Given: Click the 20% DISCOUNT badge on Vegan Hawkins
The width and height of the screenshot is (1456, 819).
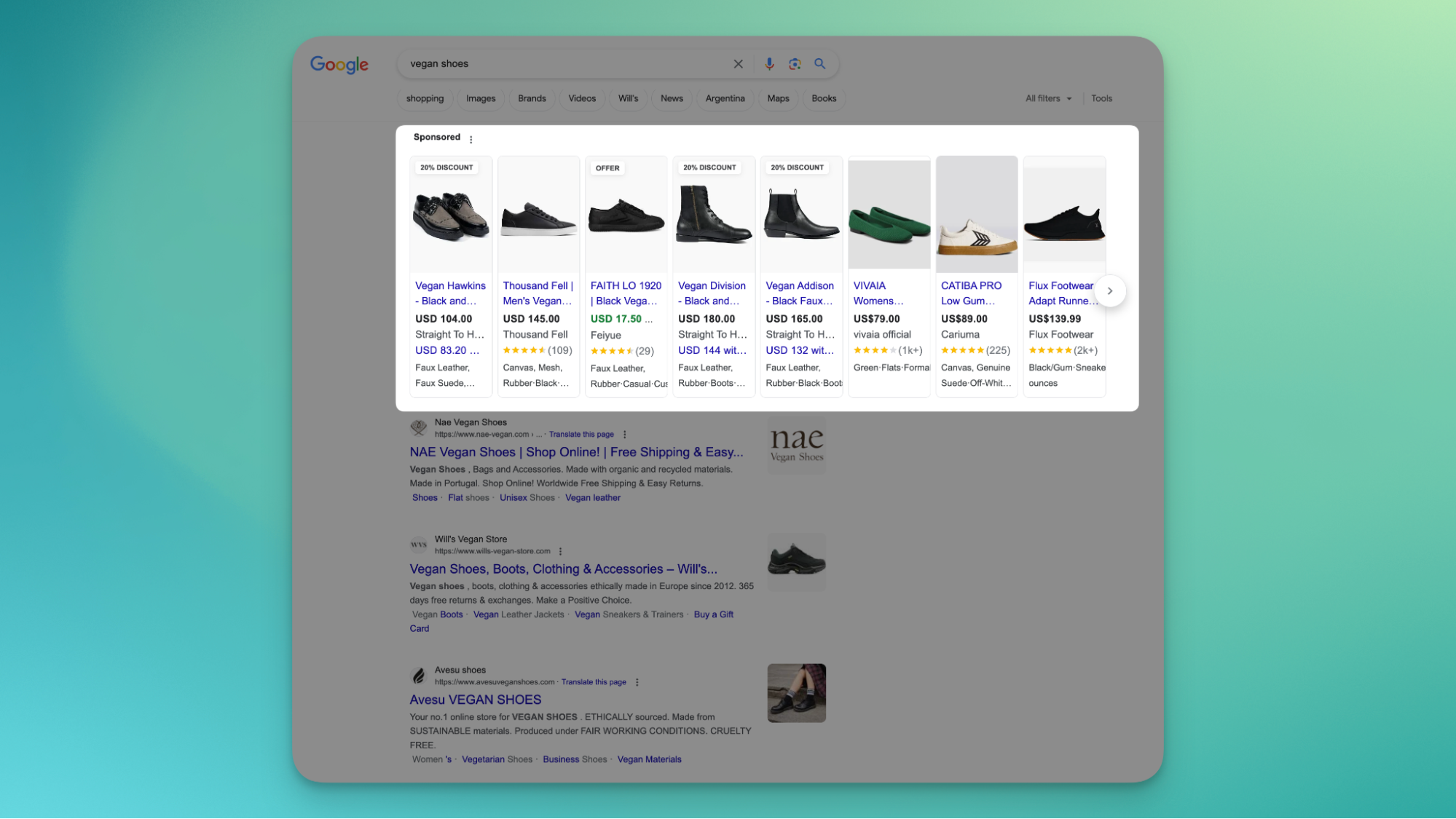Looking at the screenshot, I should pos(446,168).
